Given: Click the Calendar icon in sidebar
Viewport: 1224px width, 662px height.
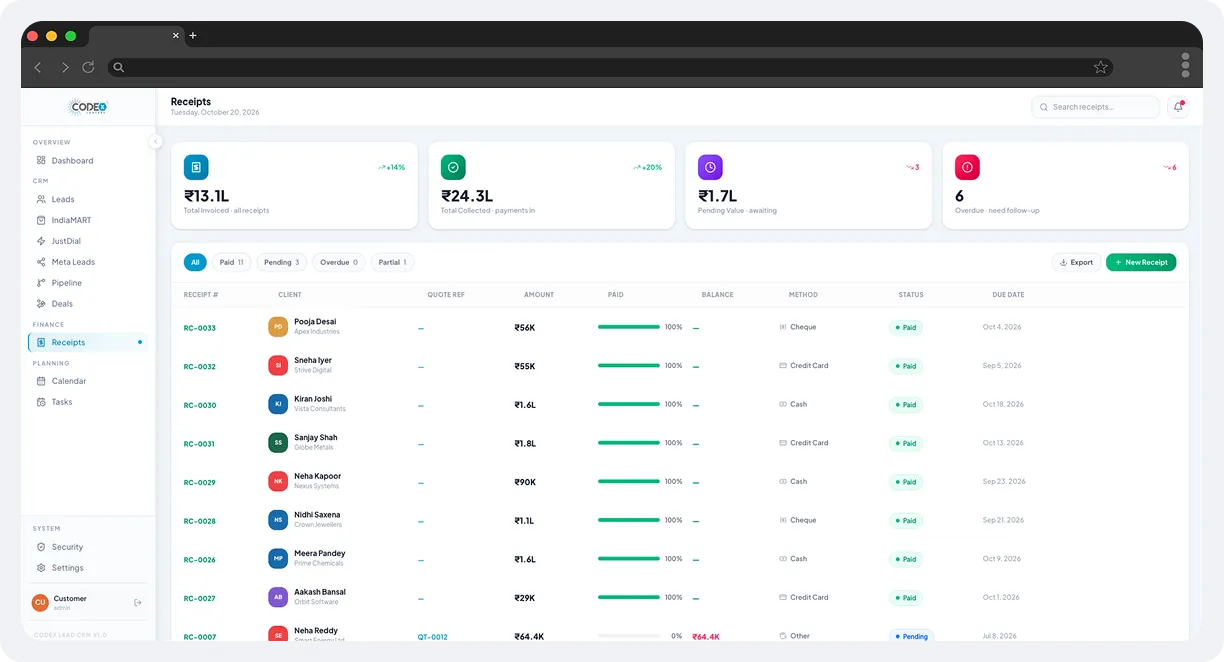Looking at the screenshot, I should 41,381.
